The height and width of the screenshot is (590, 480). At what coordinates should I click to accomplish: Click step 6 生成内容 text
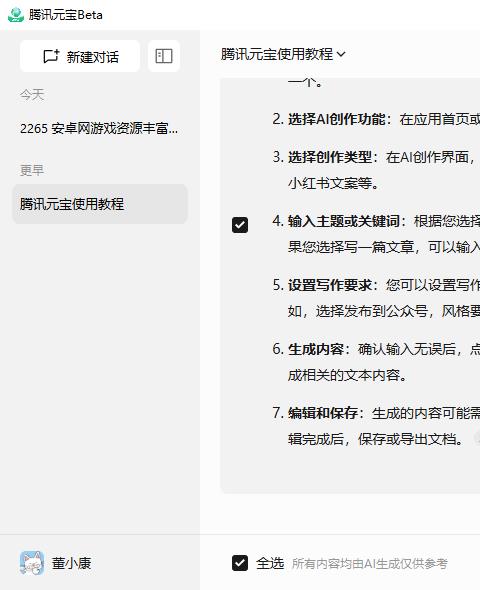point(316,349)
